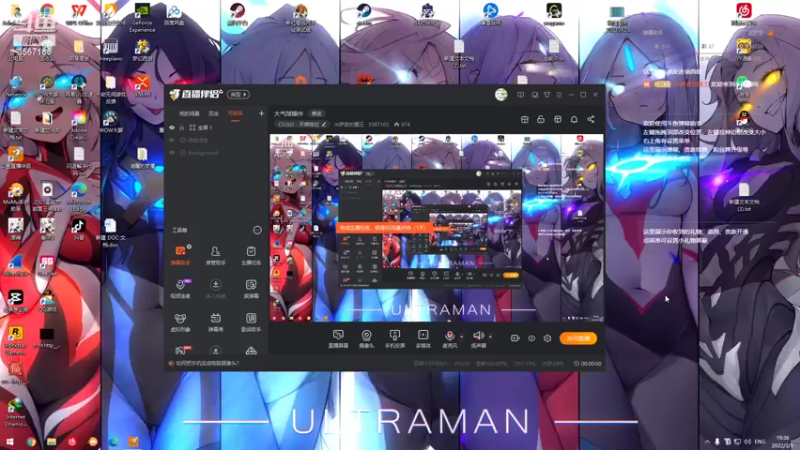Open the 弹幕助手 danmaku assistant tool
The image size is (800, 450).
180,255
